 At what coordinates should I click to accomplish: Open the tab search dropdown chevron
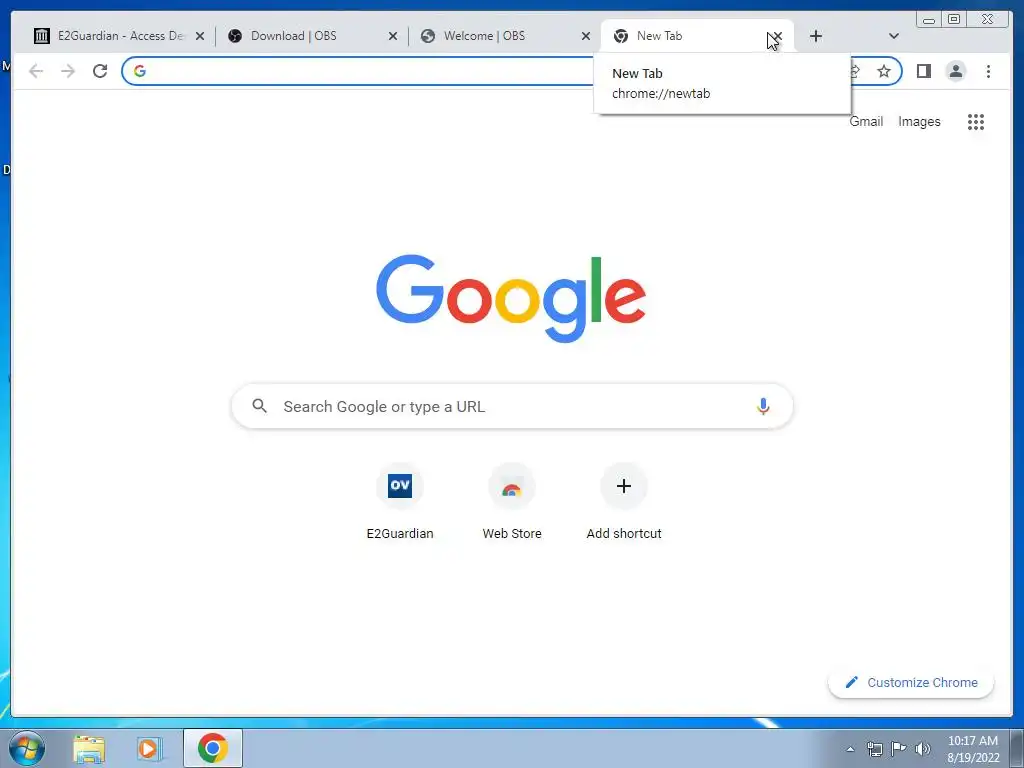click(894, 36)
